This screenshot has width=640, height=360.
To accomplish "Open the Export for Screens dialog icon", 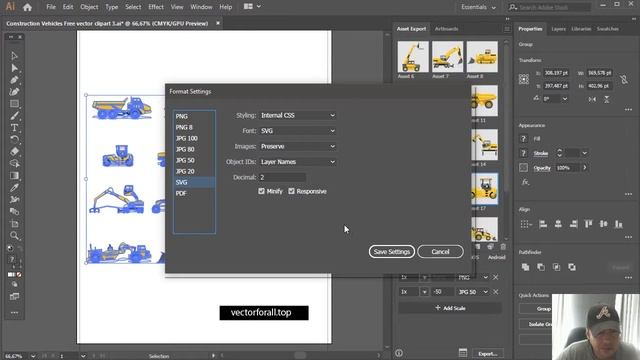I will tap(462, 353).
